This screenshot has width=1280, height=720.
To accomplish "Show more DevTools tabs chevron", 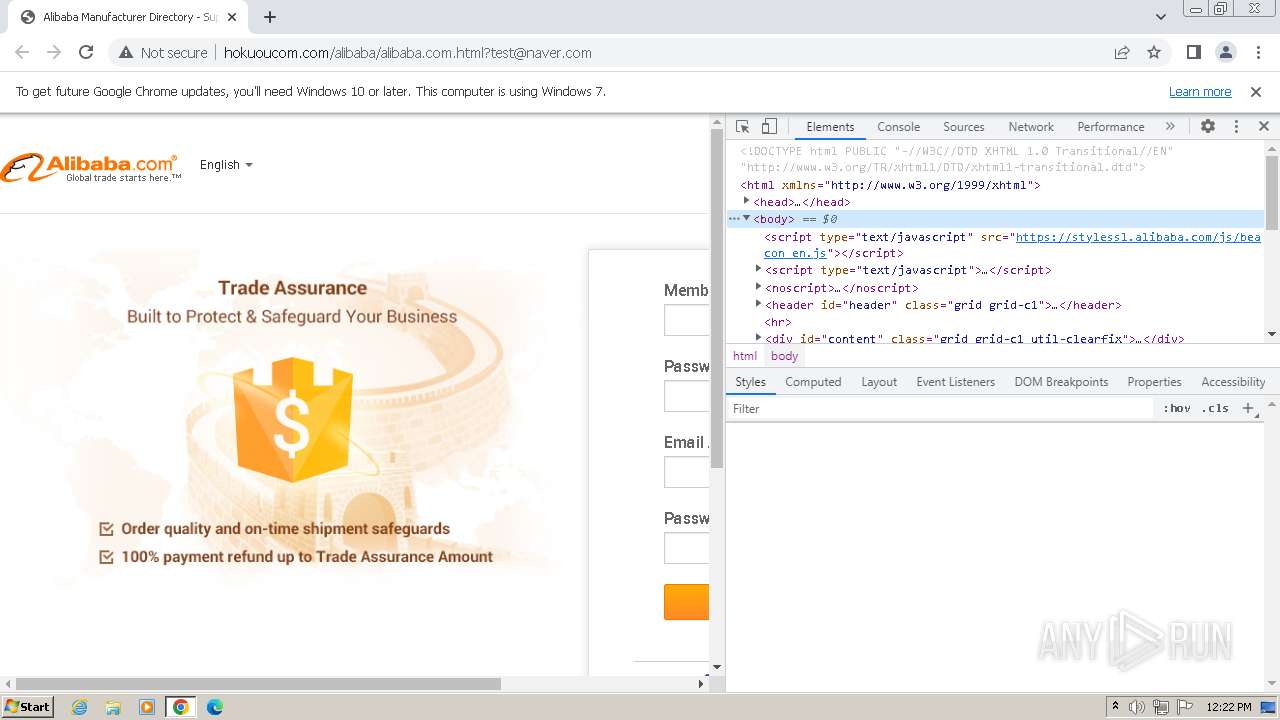I will 1170,127.
